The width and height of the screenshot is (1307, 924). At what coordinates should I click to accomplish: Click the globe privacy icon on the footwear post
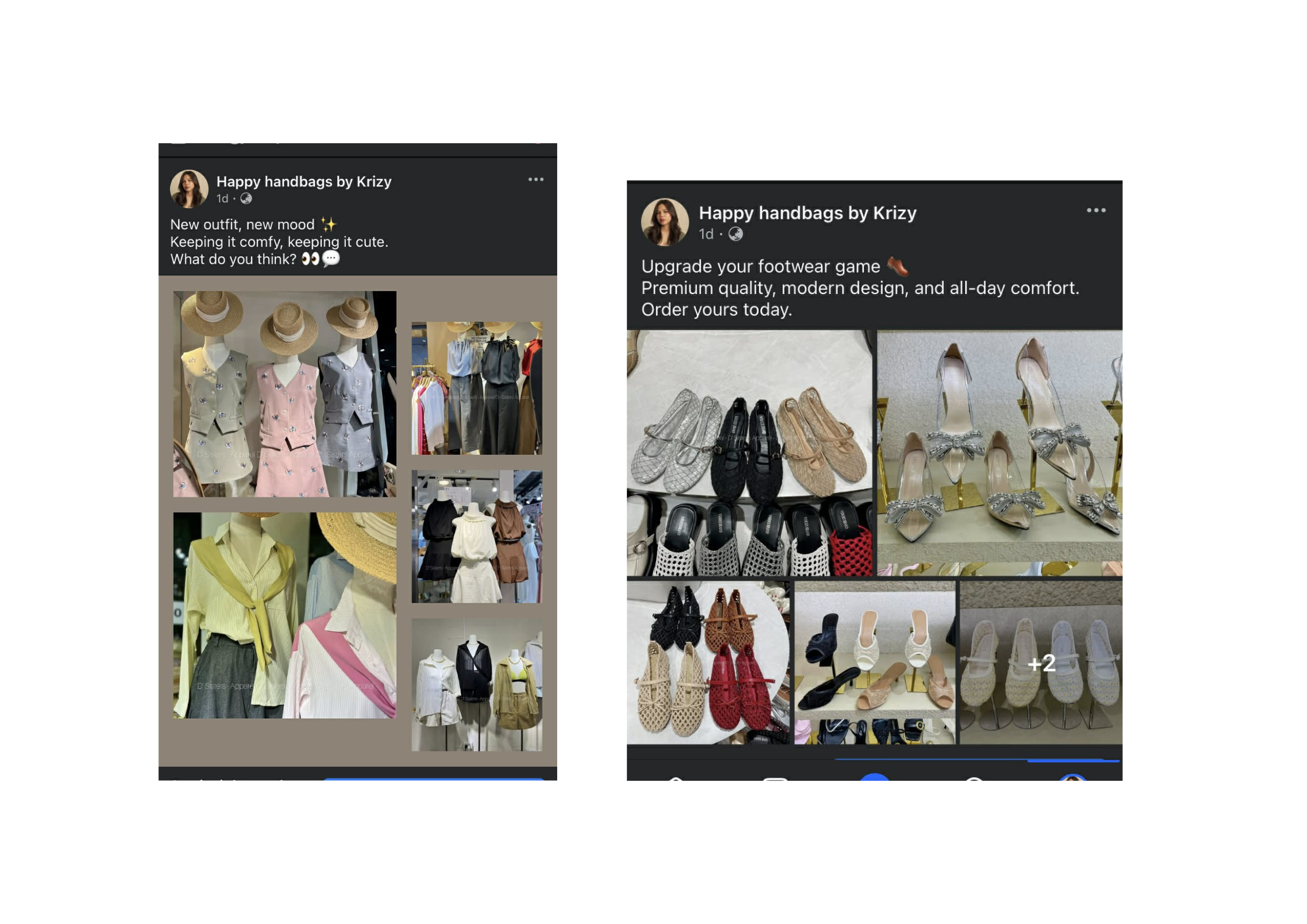pos(735,234)
